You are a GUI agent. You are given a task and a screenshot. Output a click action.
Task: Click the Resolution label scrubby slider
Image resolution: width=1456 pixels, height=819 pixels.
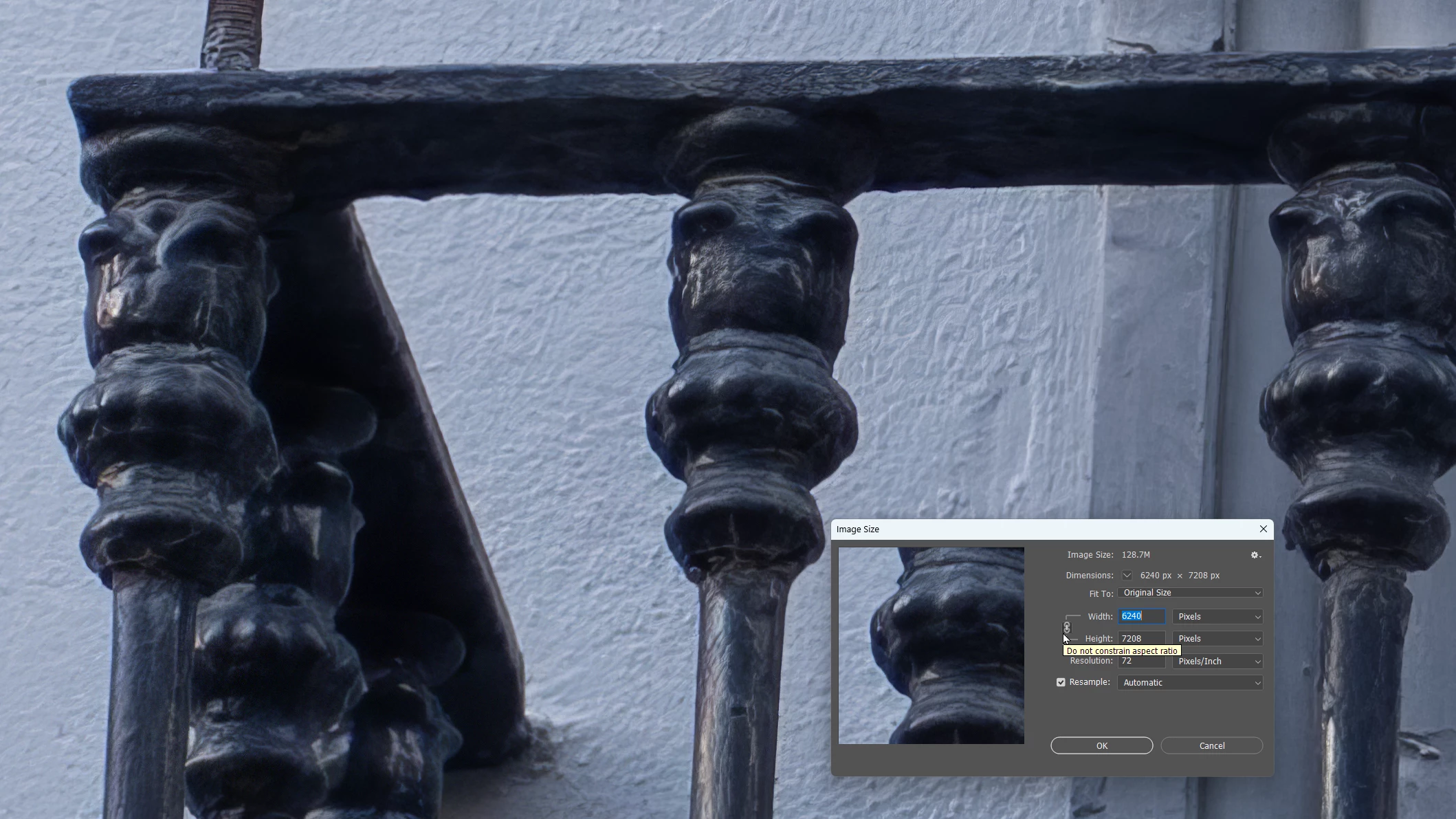[x=1091, y=661]
